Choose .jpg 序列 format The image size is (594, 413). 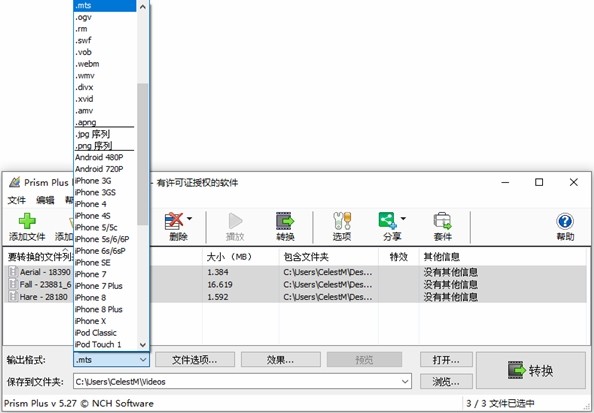[105, 134]
